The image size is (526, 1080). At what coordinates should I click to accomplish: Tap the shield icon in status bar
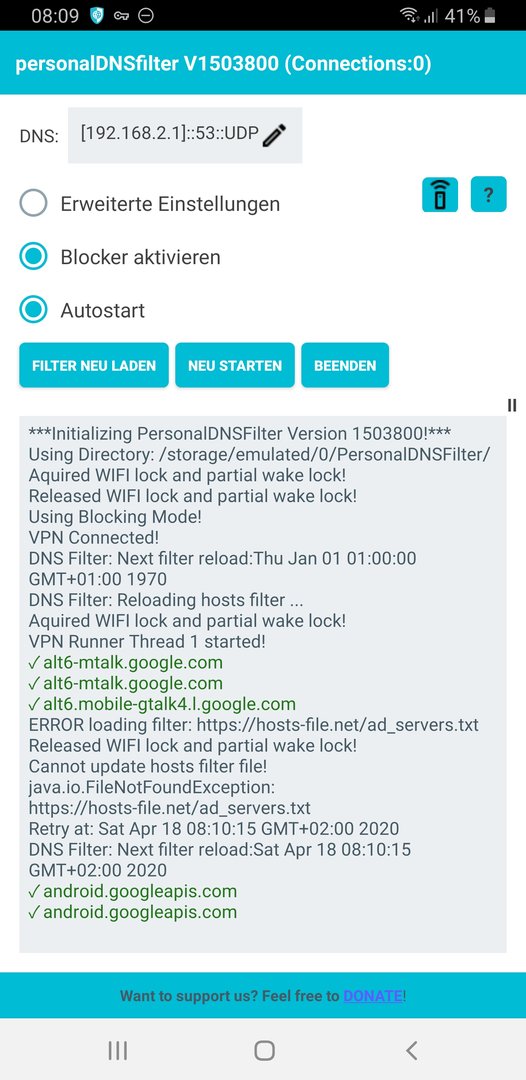tap(97, 17)
